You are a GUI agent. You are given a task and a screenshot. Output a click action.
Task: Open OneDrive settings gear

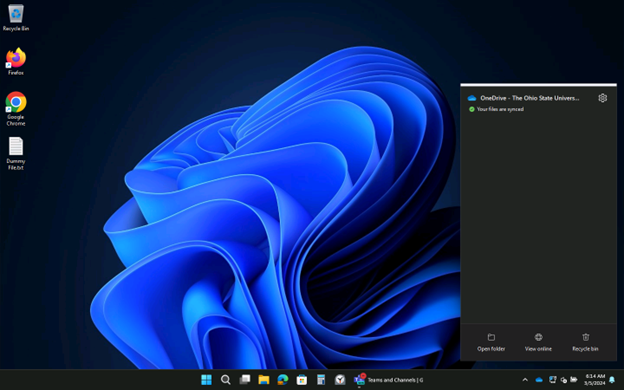tap(603, 98)
